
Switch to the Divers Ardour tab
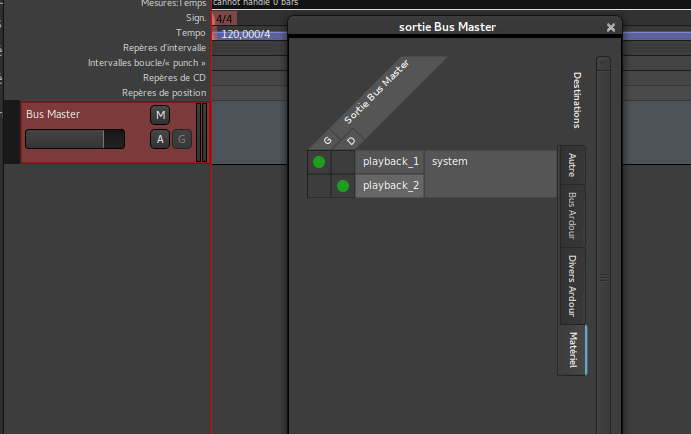click(x=572, y=286)
